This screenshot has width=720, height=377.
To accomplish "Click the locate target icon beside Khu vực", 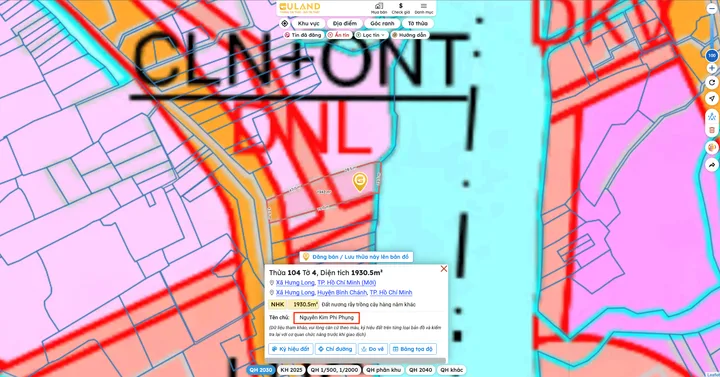I will (284, 23).
